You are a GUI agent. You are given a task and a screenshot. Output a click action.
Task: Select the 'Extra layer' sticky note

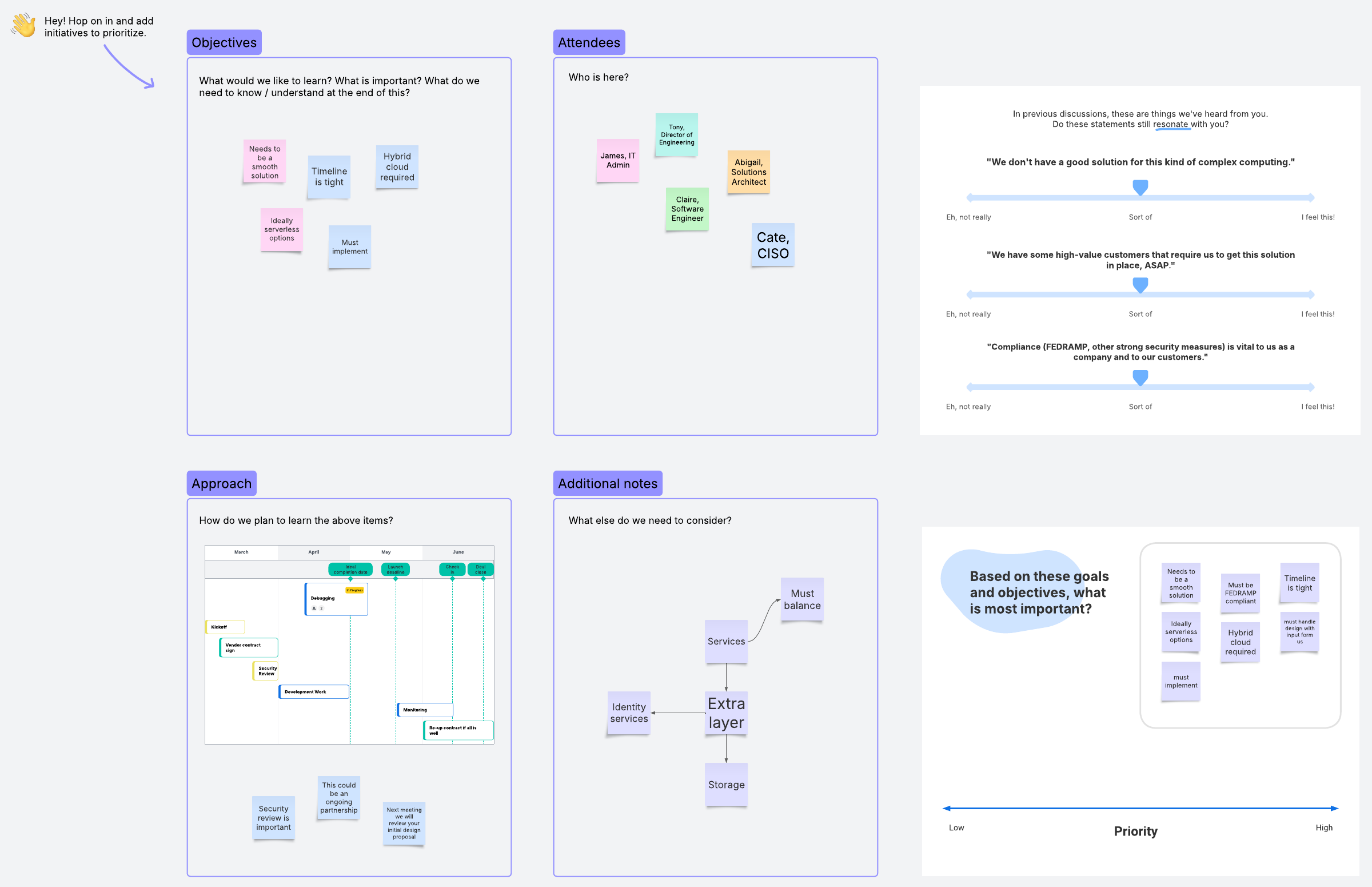tap(726, 713)
